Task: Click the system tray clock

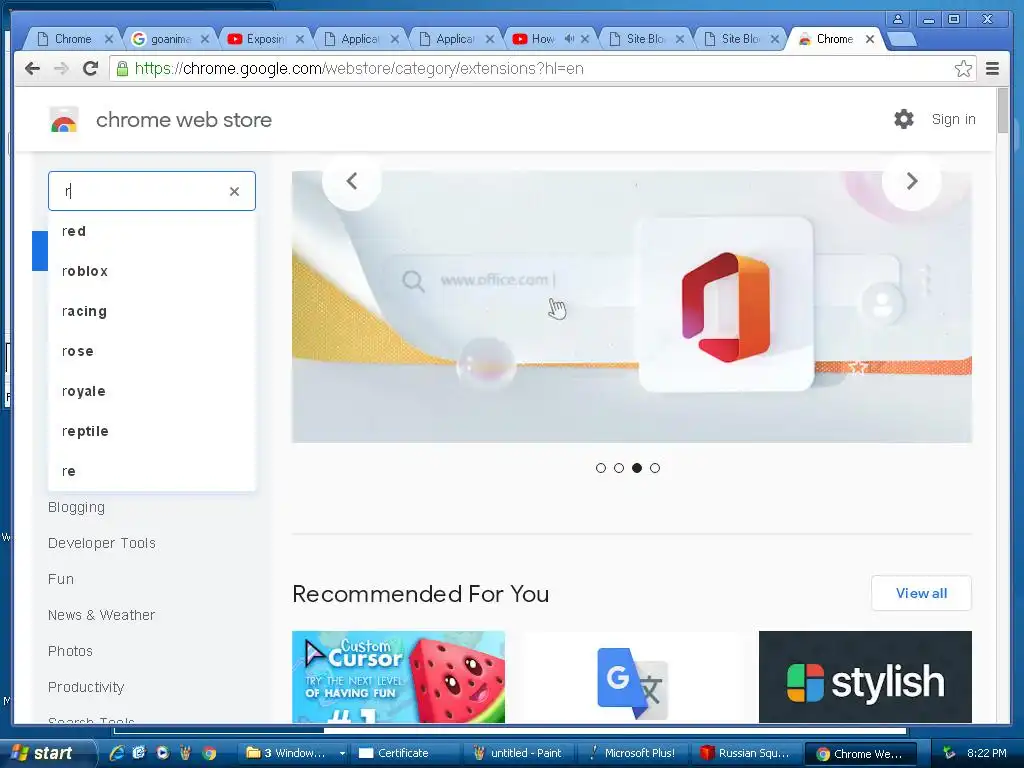Action: coord(987,753)
